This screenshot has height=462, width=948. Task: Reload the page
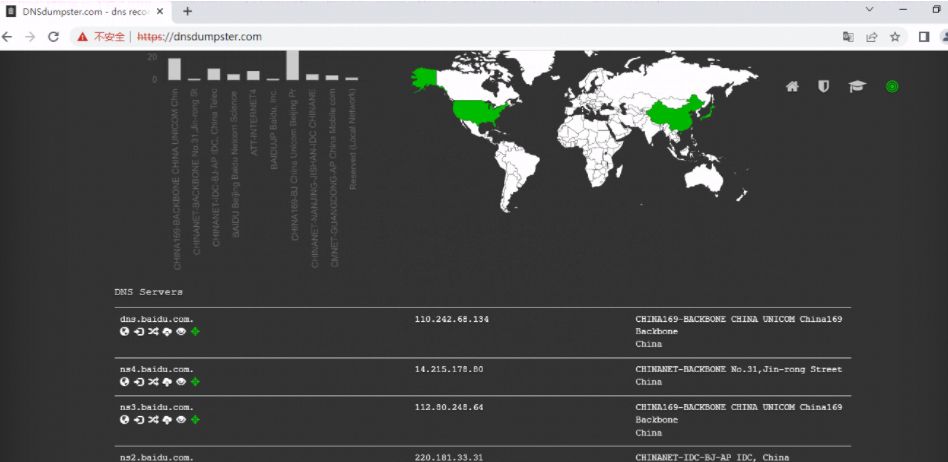pyautogui.click(x=53, y=37)
